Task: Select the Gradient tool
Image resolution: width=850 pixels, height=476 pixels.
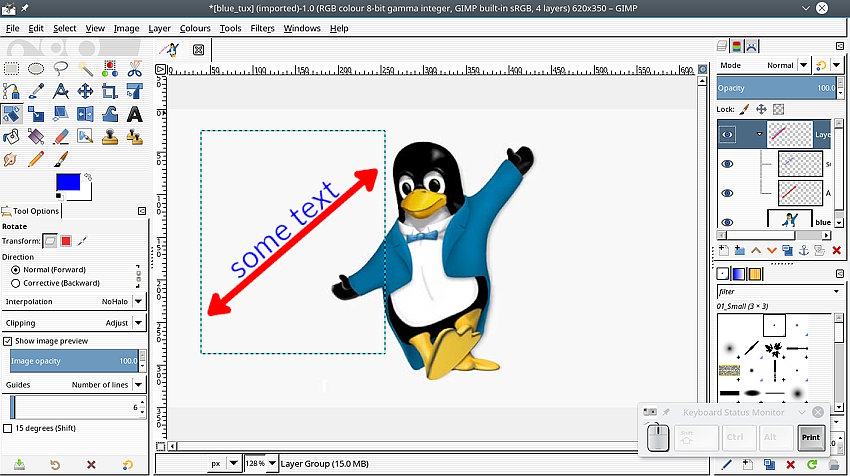Action: point(36,136)
